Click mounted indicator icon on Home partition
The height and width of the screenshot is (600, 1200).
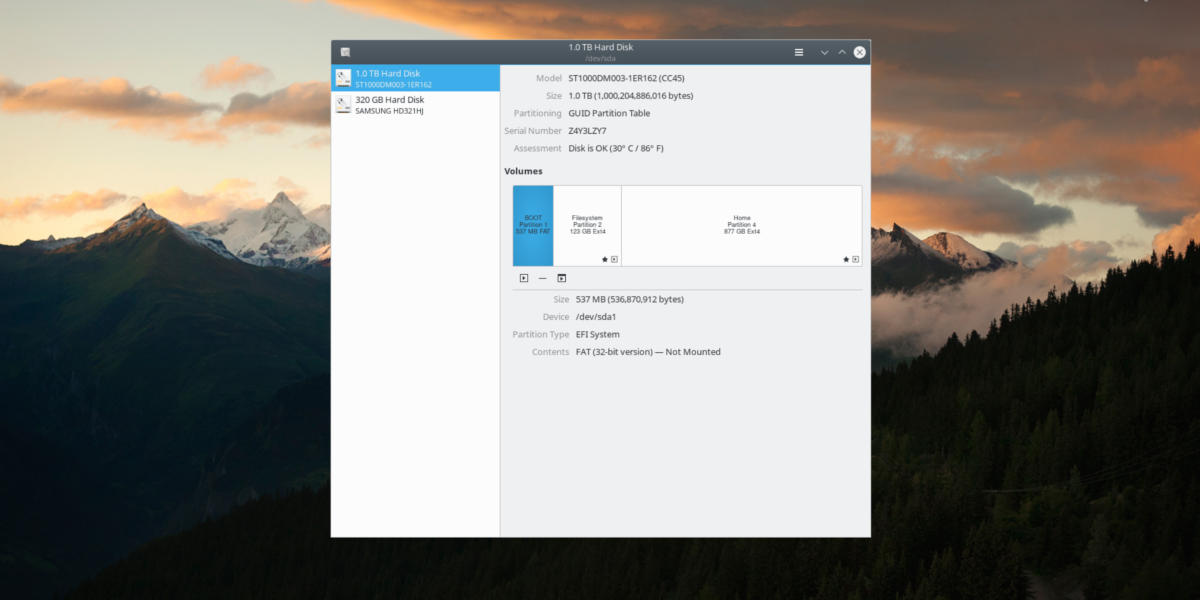coord(855,259)
